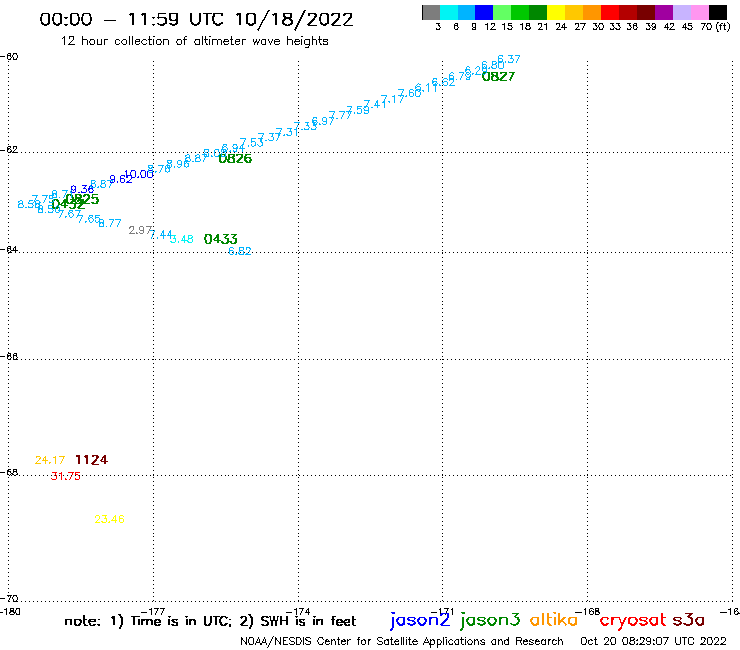This screenshot has height=650, width=740.
Task: Click the yellow swatch in the color bar
Action: coord(556,12)
